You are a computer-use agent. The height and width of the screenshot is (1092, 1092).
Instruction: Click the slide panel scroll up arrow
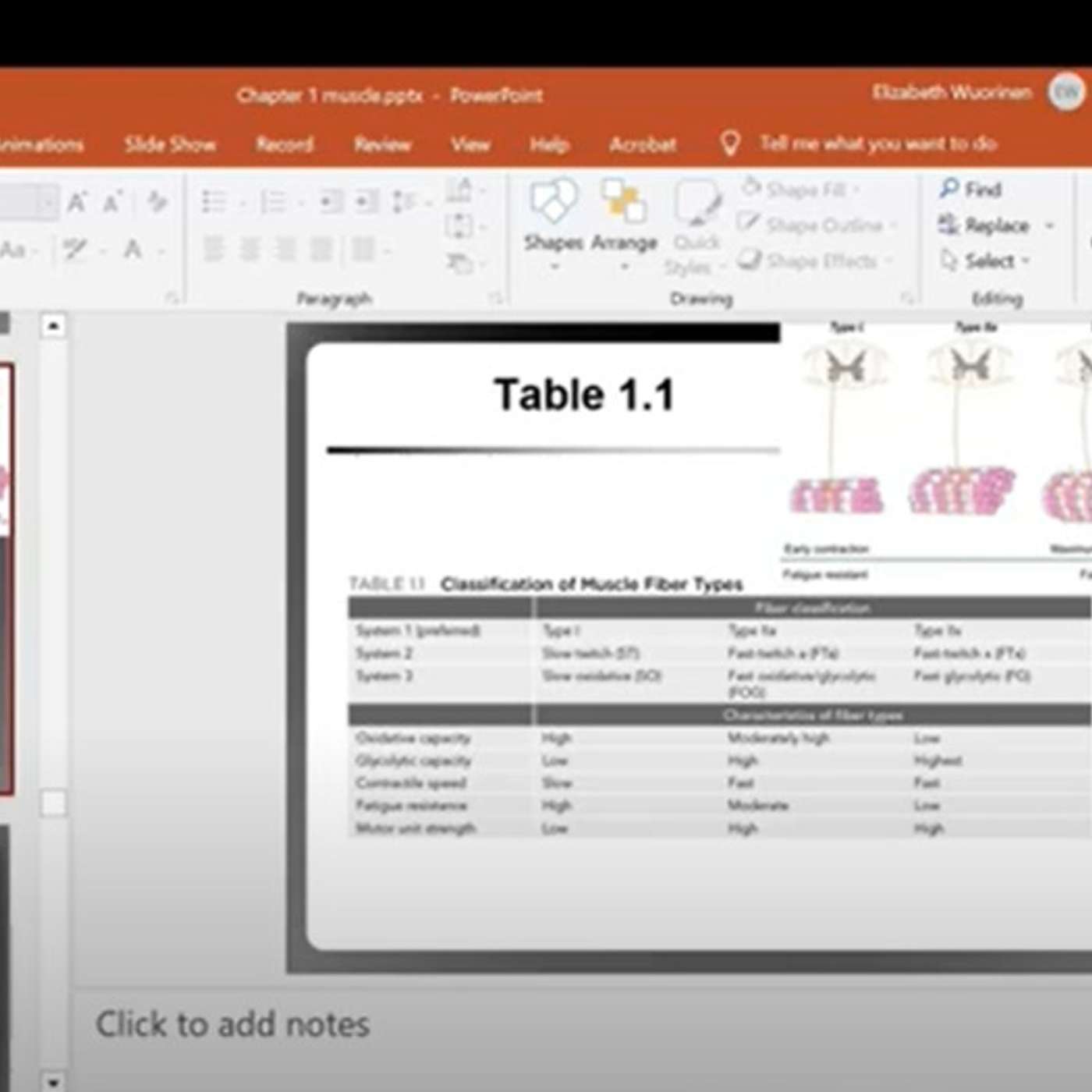coord(53,325)
